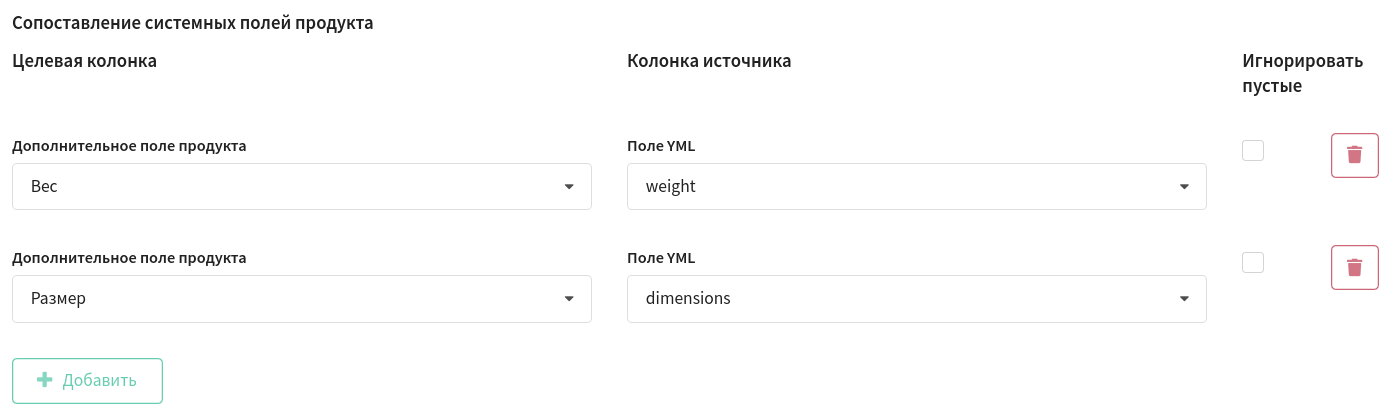Expand the dimensions YML field dropdown

tap(917, 299)
